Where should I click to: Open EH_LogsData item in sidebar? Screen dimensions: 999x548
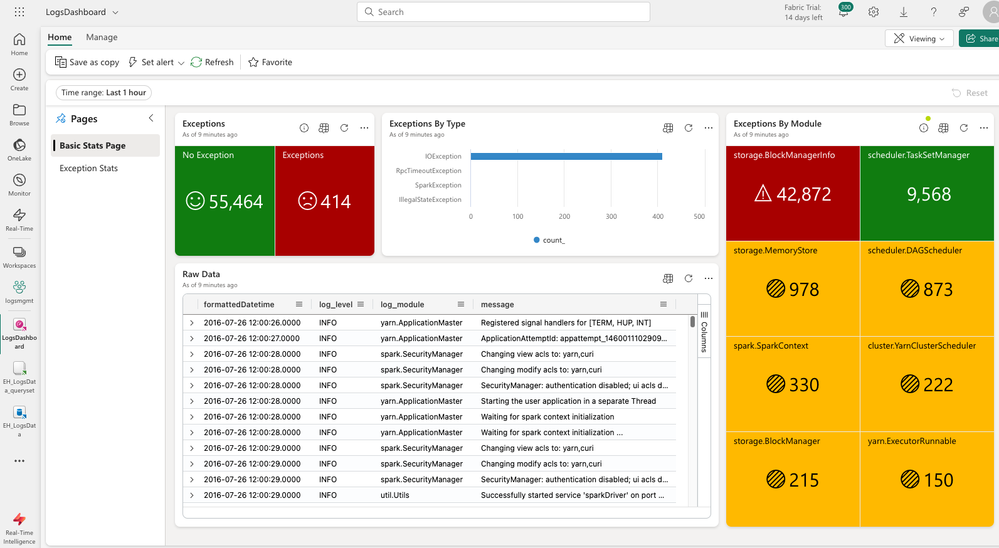(19, 421)
